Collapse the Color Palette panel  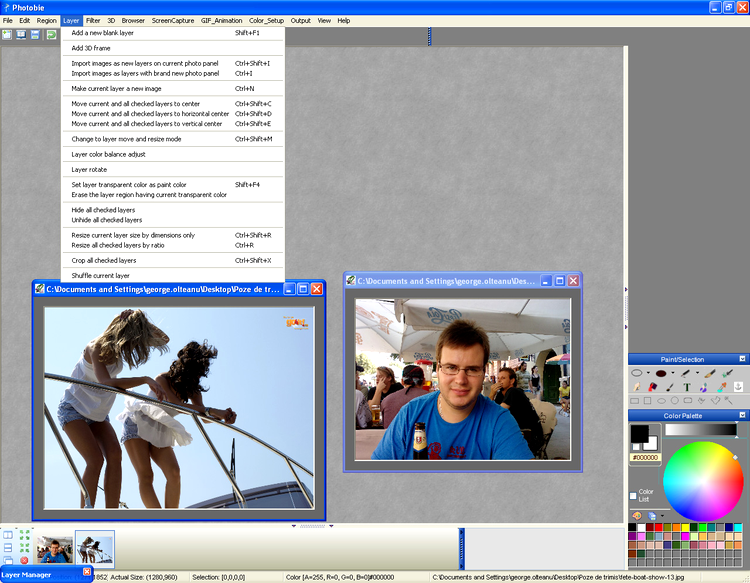742,415
